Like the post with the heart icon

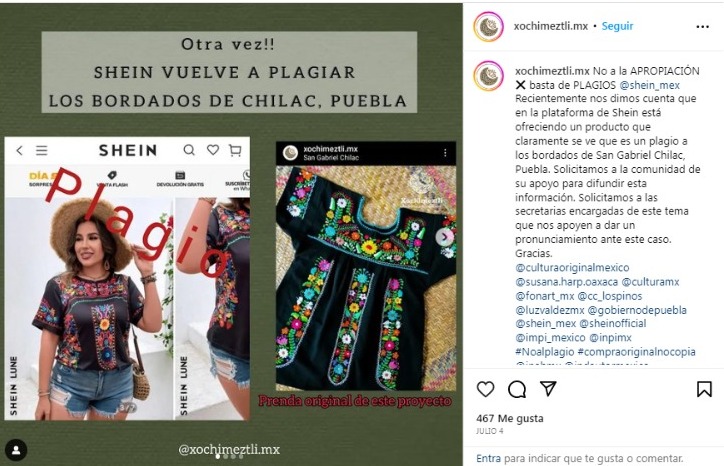[x=485, y=389]
